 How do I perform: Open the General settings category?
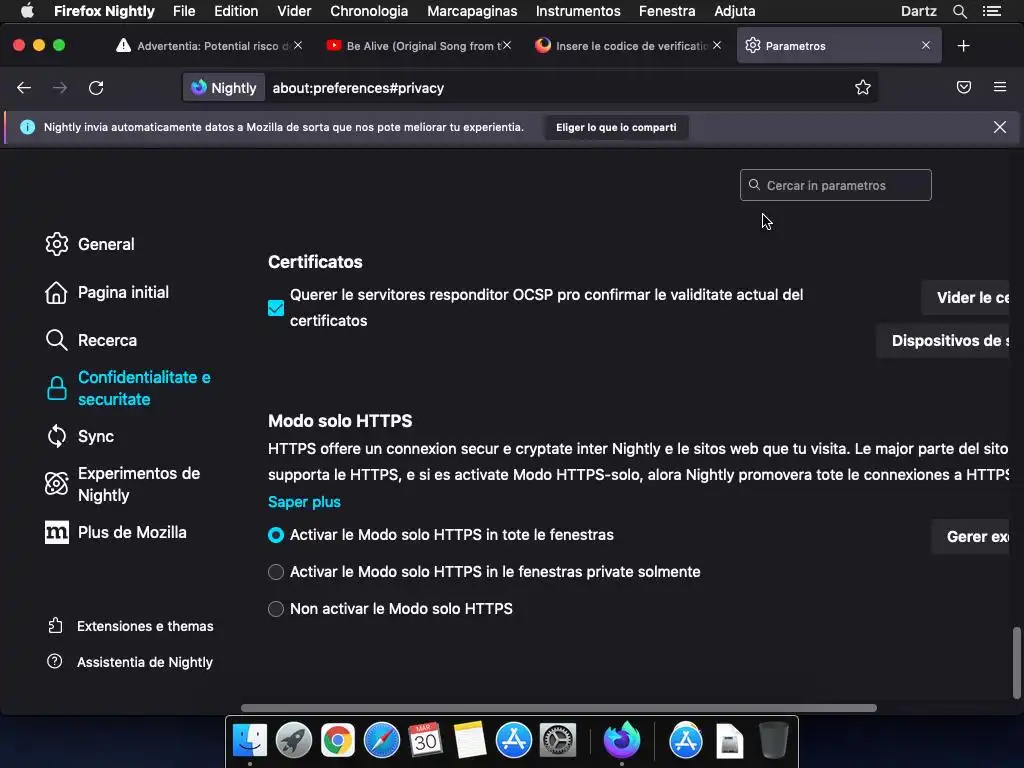click(90, 244)
